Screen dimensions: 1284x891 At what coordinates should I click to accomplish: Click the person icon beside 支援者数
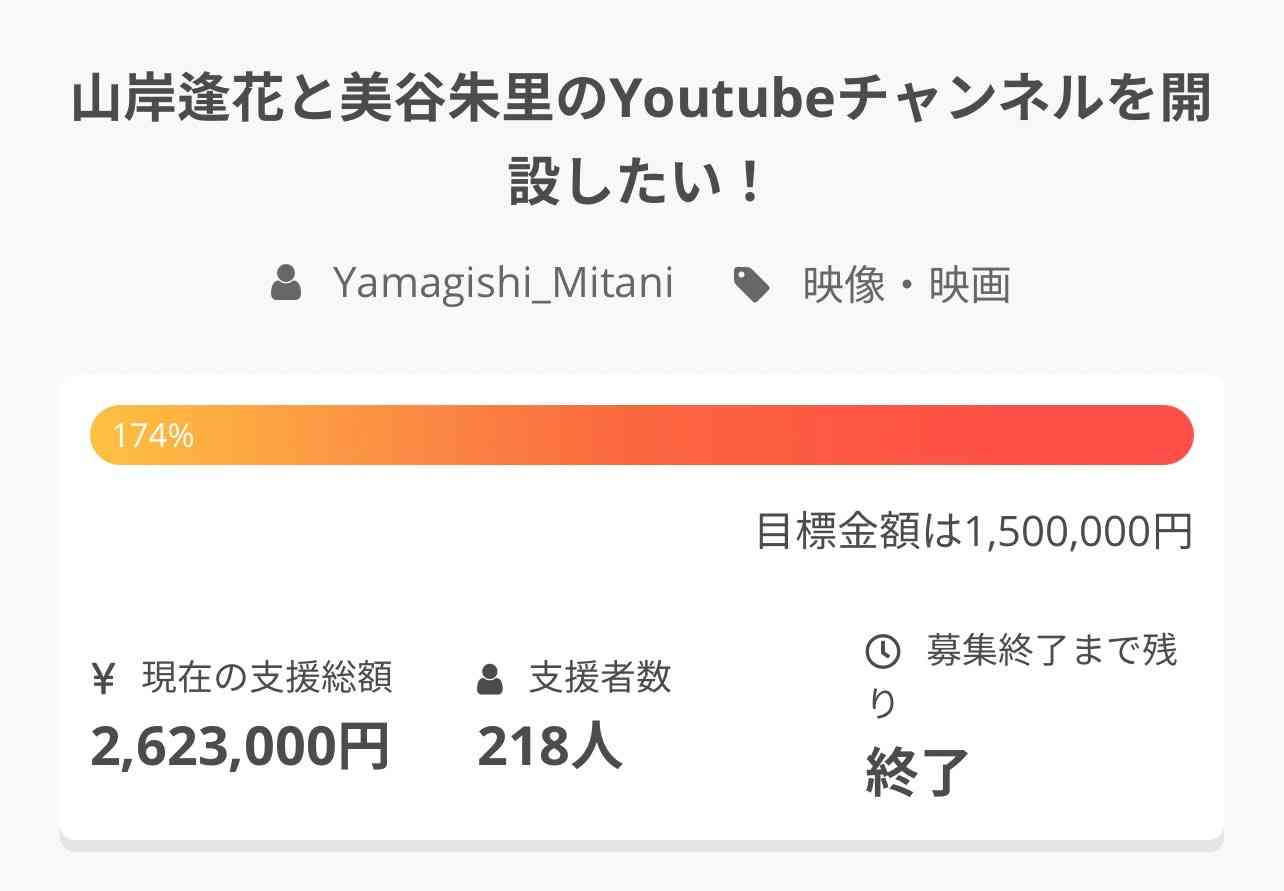pos(490,680)
